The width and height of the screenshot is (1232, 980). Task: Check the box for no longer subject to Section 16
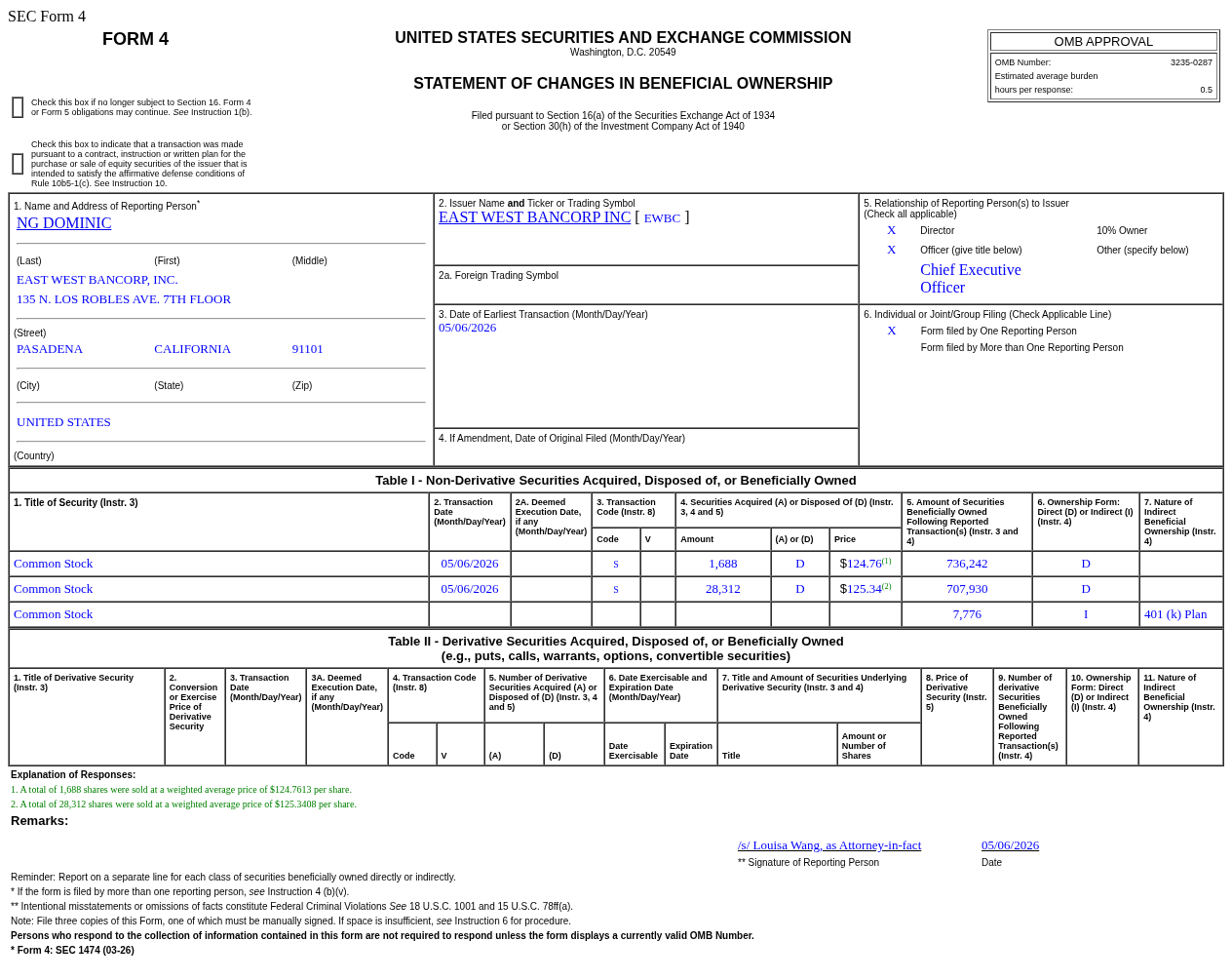click(x=18, y=107)
